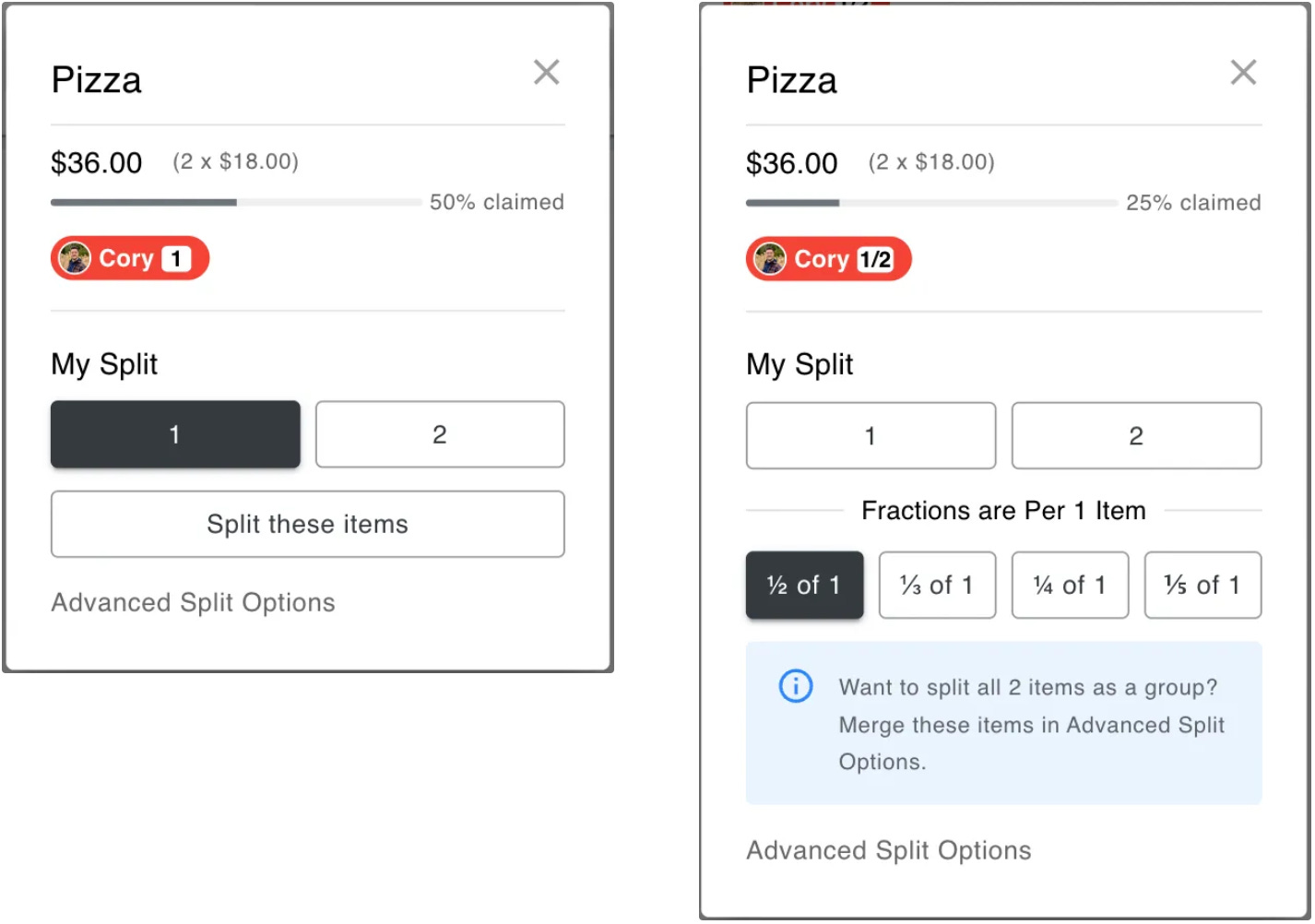Select quantity 2 in the left dialog
This screenshot has width=1315, height=924.
(x=440, y=434)
